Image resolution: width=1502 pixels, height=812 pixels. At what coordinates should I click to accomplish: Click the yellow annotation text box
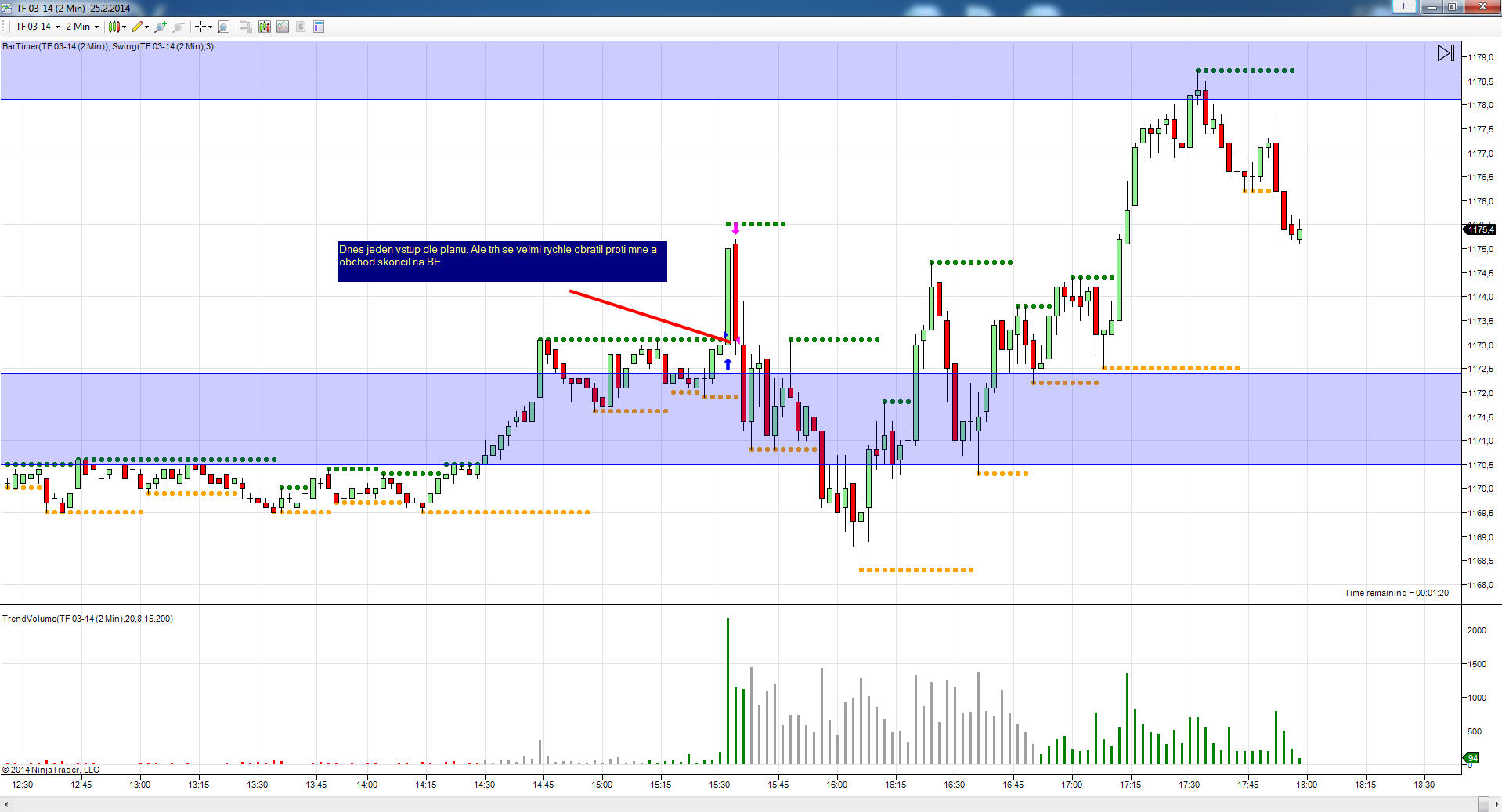coord(502,261)
